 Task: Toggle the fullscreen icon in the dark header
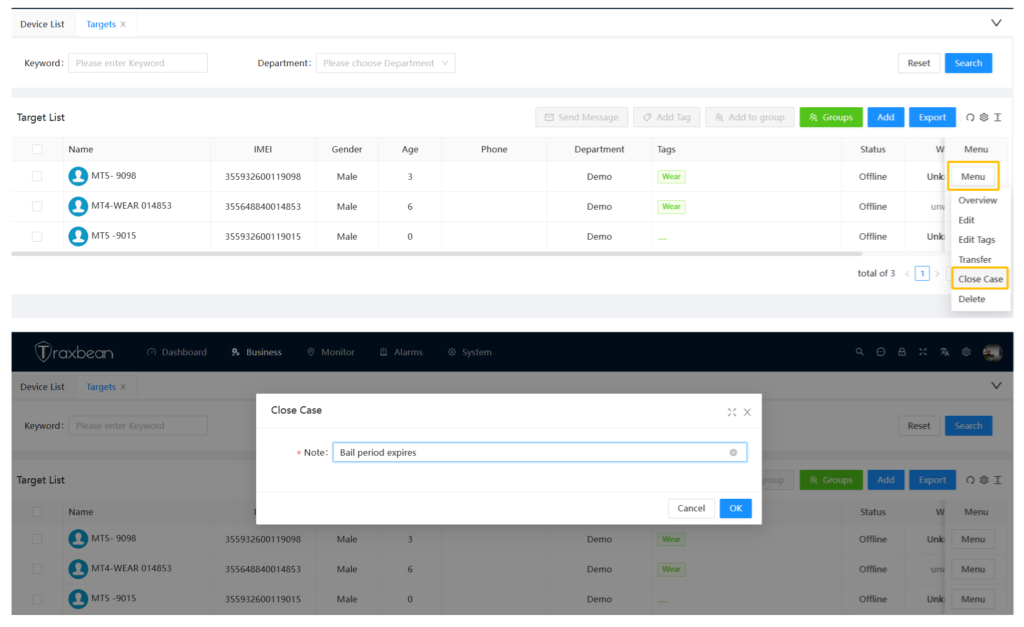pyautogui.click(x=923, y=352)
